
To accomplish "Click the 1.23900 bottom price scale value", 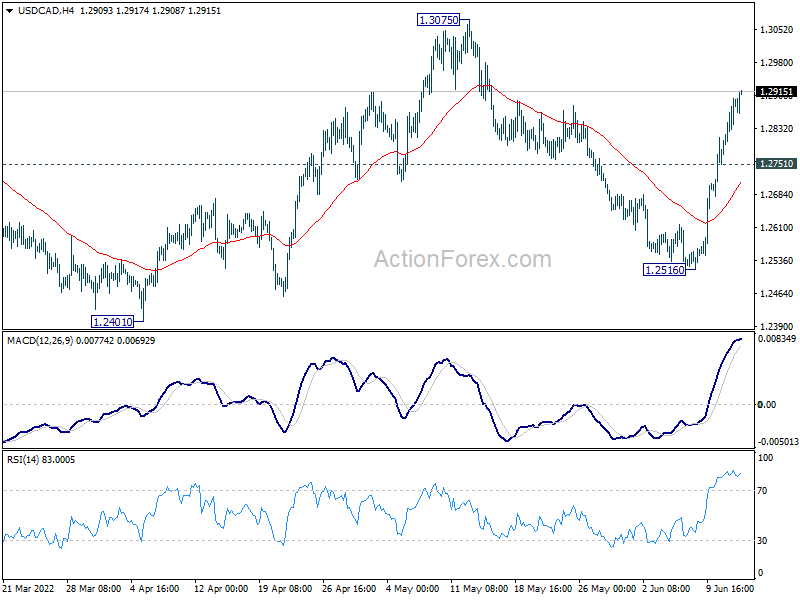I will click(x=777, y=326).
